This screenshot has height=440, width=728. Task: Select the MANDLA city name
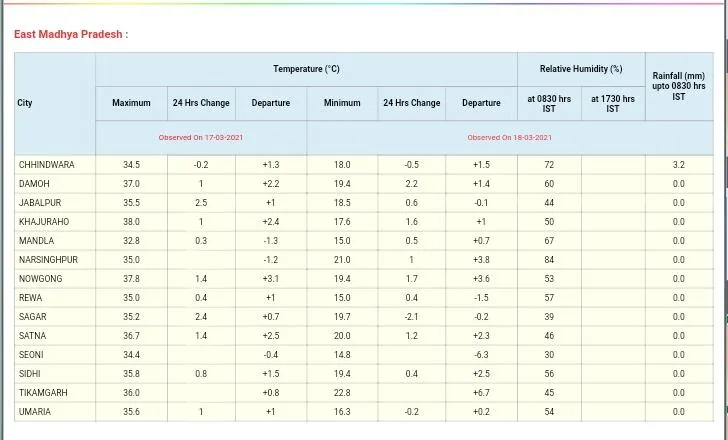[x=36, y=241]
